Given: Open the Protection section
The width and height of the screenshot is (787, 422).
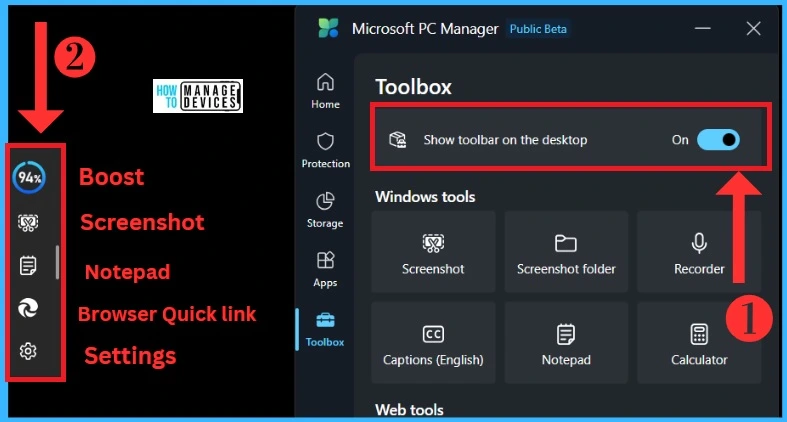Looking at the screenshot, I should point(325,150).
